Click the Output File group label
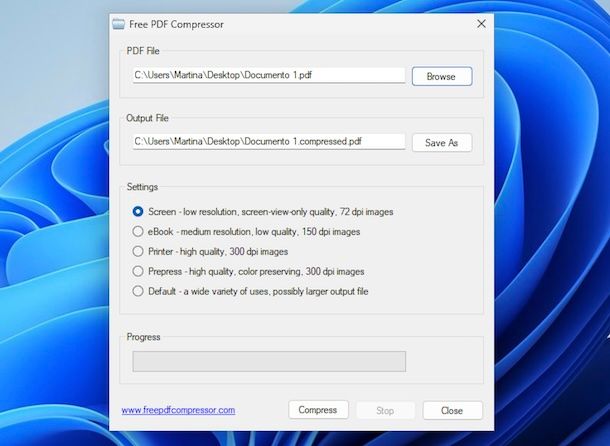Image resolution: width=610 pixels, height=446 pixels. coord(147,118)
